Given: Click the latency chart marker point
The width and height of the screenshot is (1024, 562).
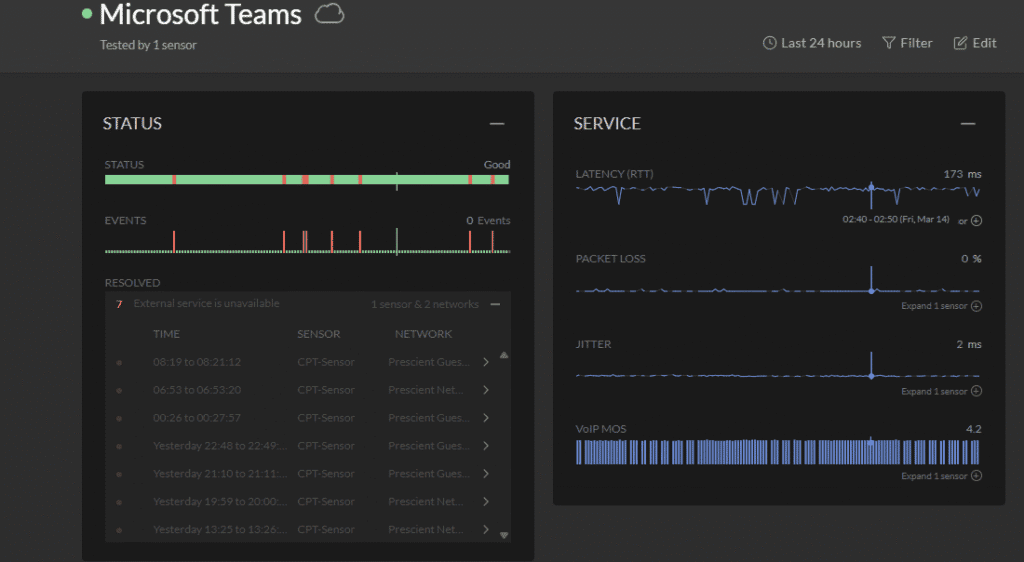Looking at the screenshot, I should (871, 188).
